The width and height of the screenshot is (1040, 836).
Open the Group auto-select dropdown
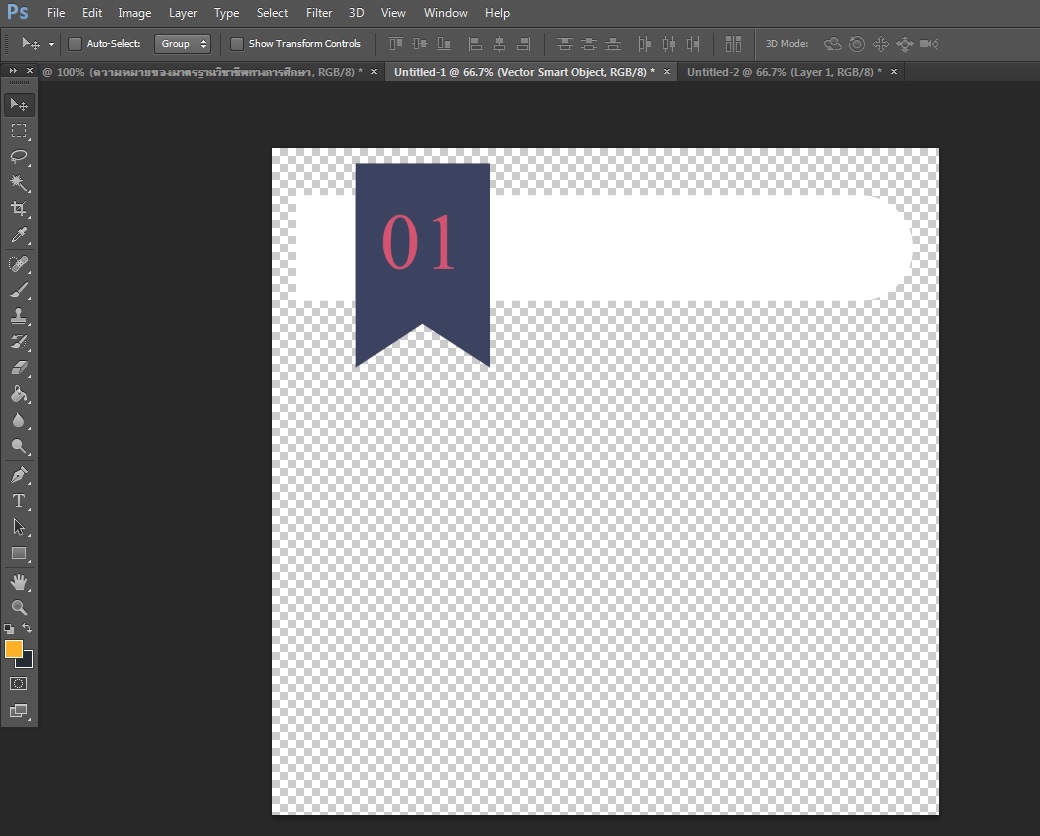[x=183, y=44]
